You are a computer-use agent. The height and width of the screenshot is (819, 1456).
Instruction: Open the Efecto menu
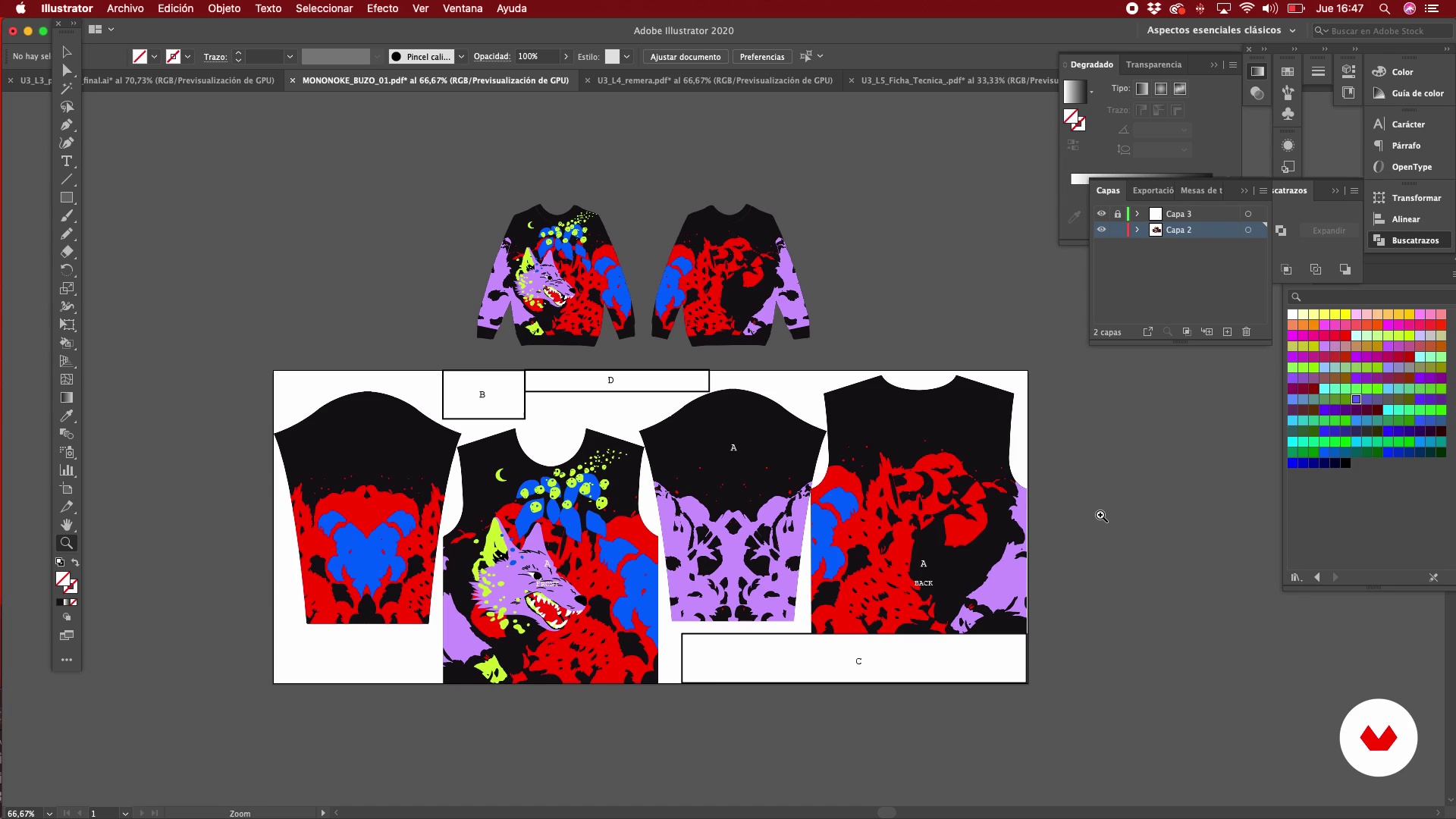tap(382, 8)
